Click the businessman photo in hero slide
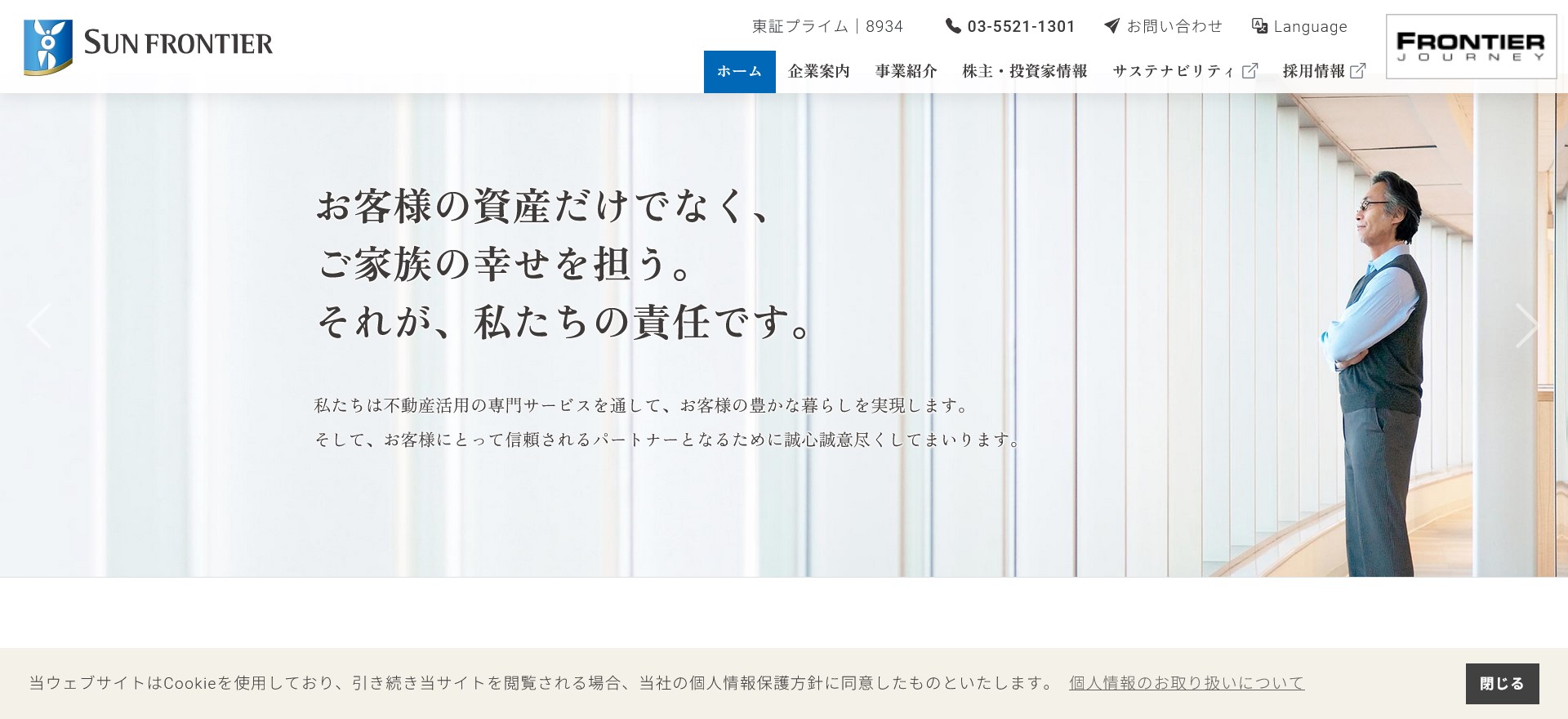This screenshot has width=1568, height=719. (1376, 373)
